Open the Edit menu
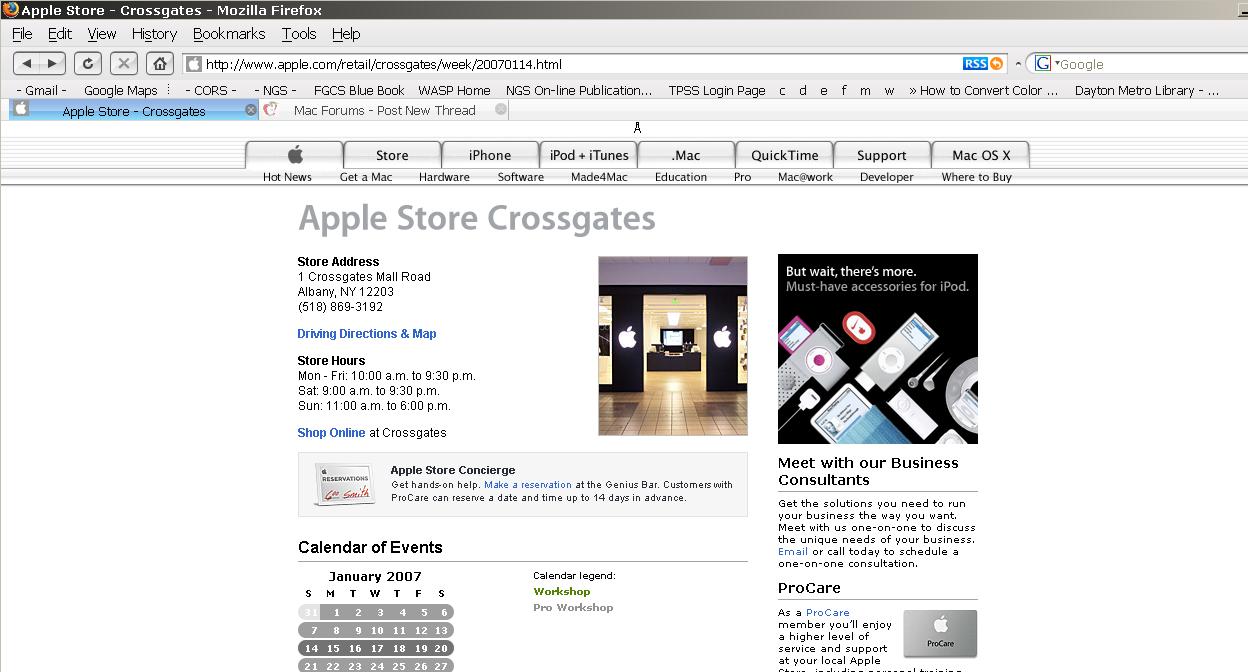Screen dimensions: 1248x672 (x=60, y=33)
